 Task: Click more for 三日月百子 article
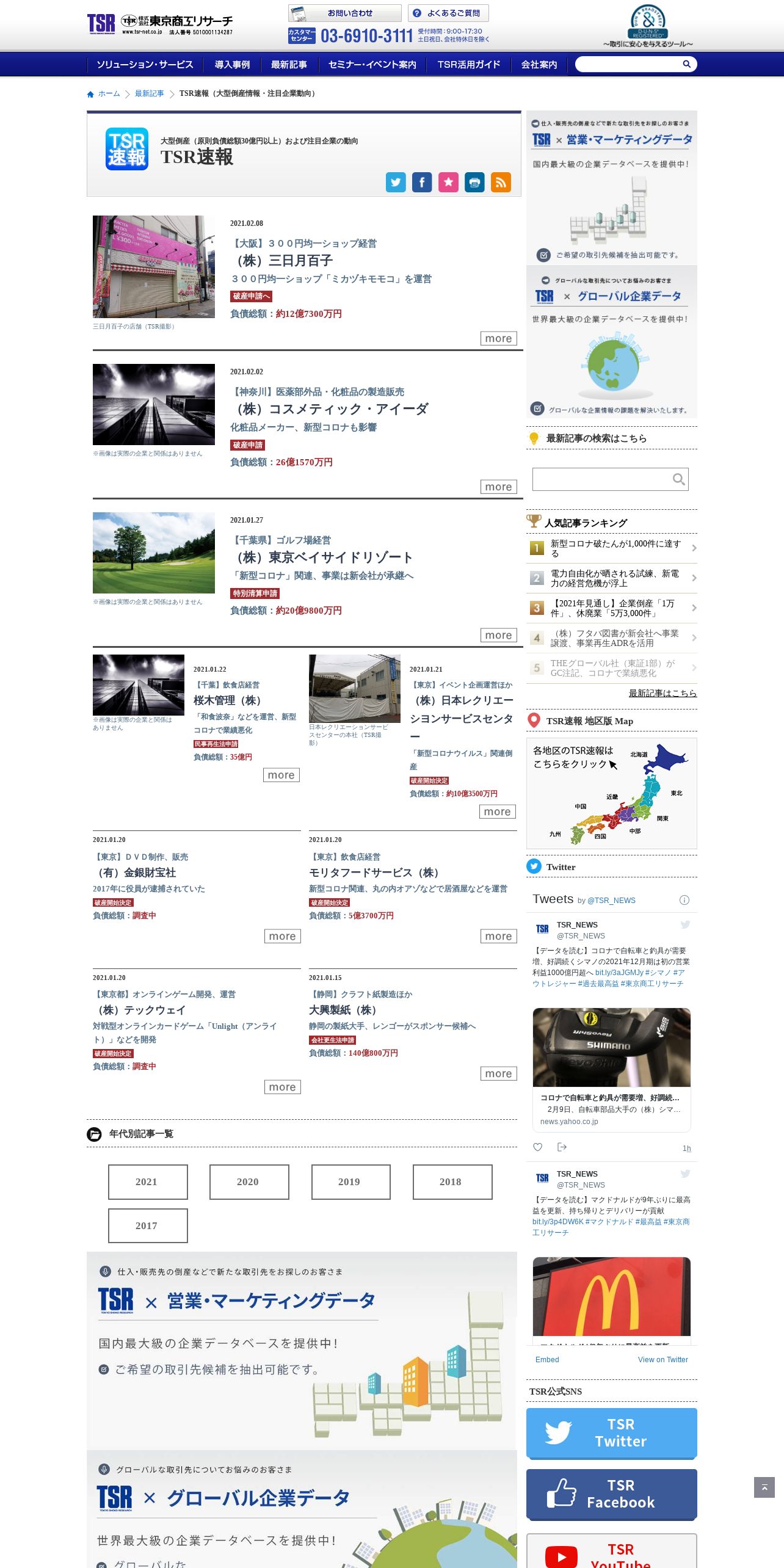tap(498, 338)
